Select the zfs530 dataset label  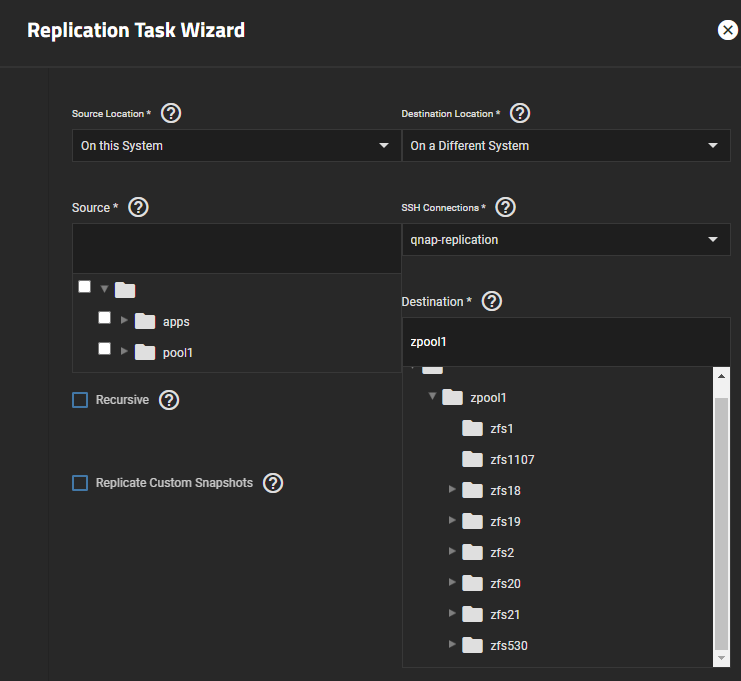(508, 646)
